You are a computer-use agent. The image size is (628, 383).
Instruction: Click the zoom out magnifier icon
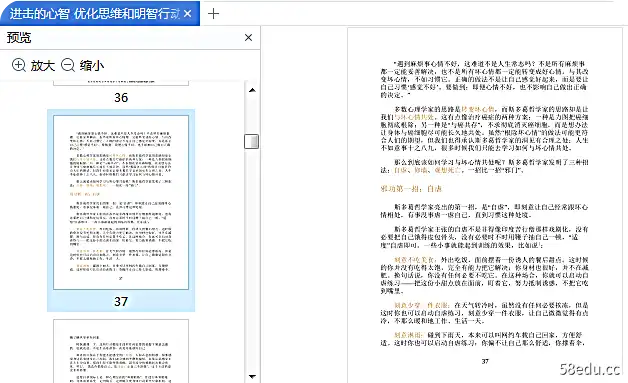coord(68,65)
